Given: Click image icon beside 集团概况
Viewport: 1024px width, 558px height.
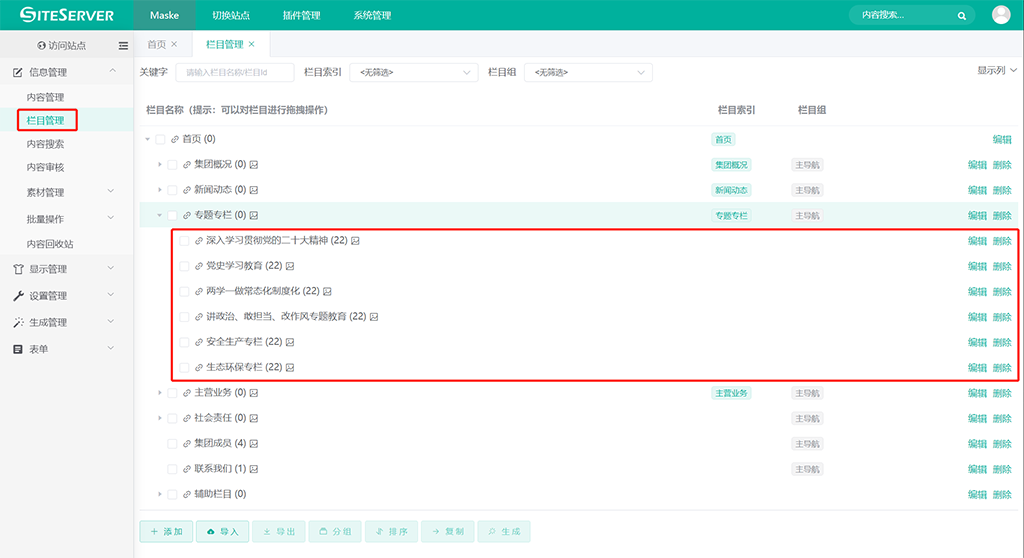Looking at the screenshot, I should tap(254, 164).
